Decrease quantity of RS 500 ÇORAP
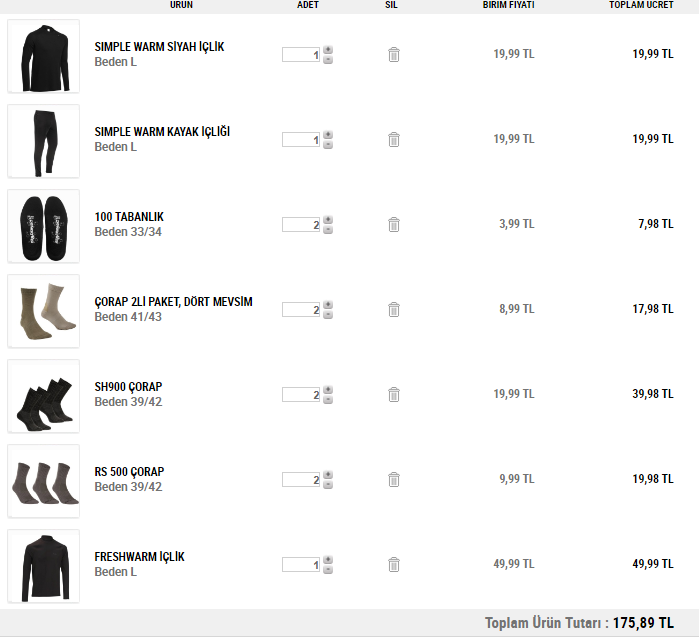Viewport: 699px width, 637px height. pyautogui.click(x=328, y=485)
